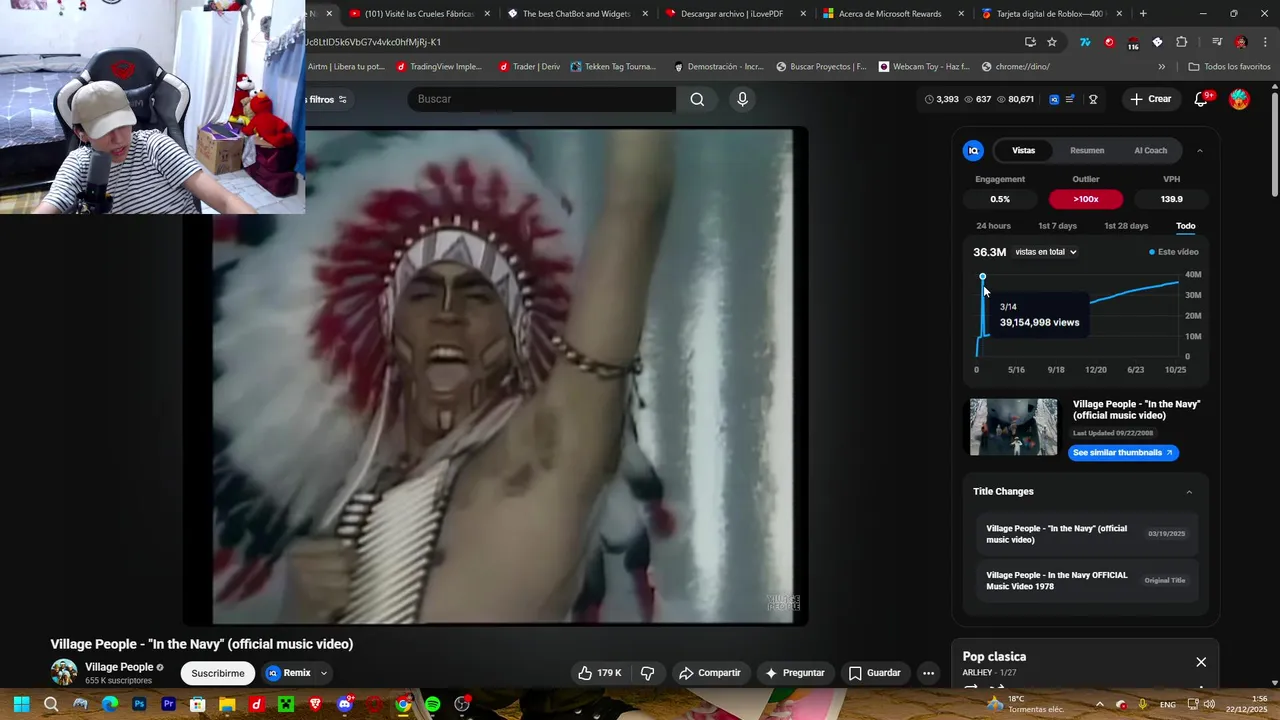The height and width of the screenshot is (720, 1280).
Task: Select the 24 hours time range
Action: click(x=993, y=226)
